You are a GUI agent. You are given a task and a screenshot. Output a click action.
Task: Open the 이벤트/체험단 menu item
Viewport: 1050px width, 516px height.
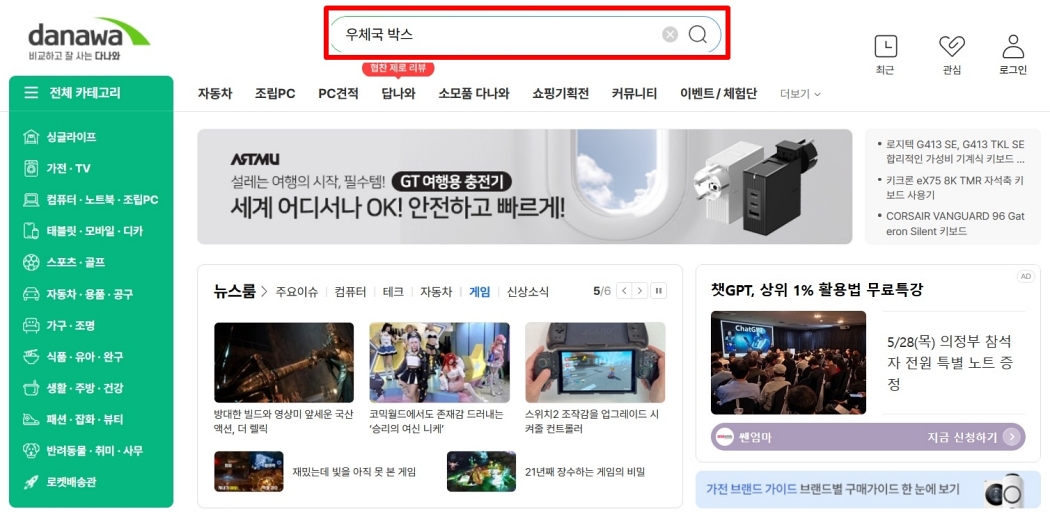[719, 94]
